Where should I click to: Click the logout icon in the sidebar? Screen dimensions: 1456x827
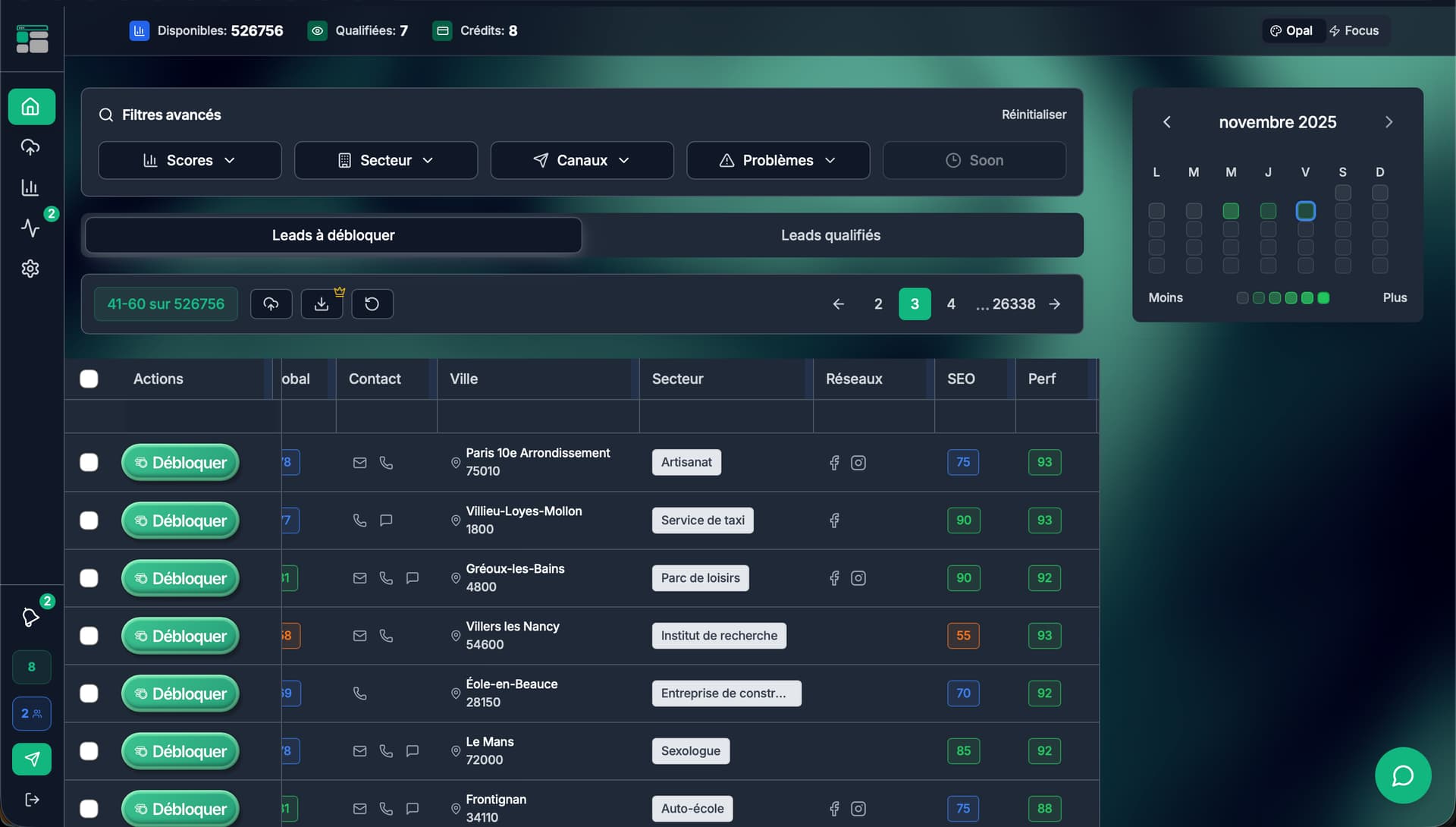tap(32, 800)
